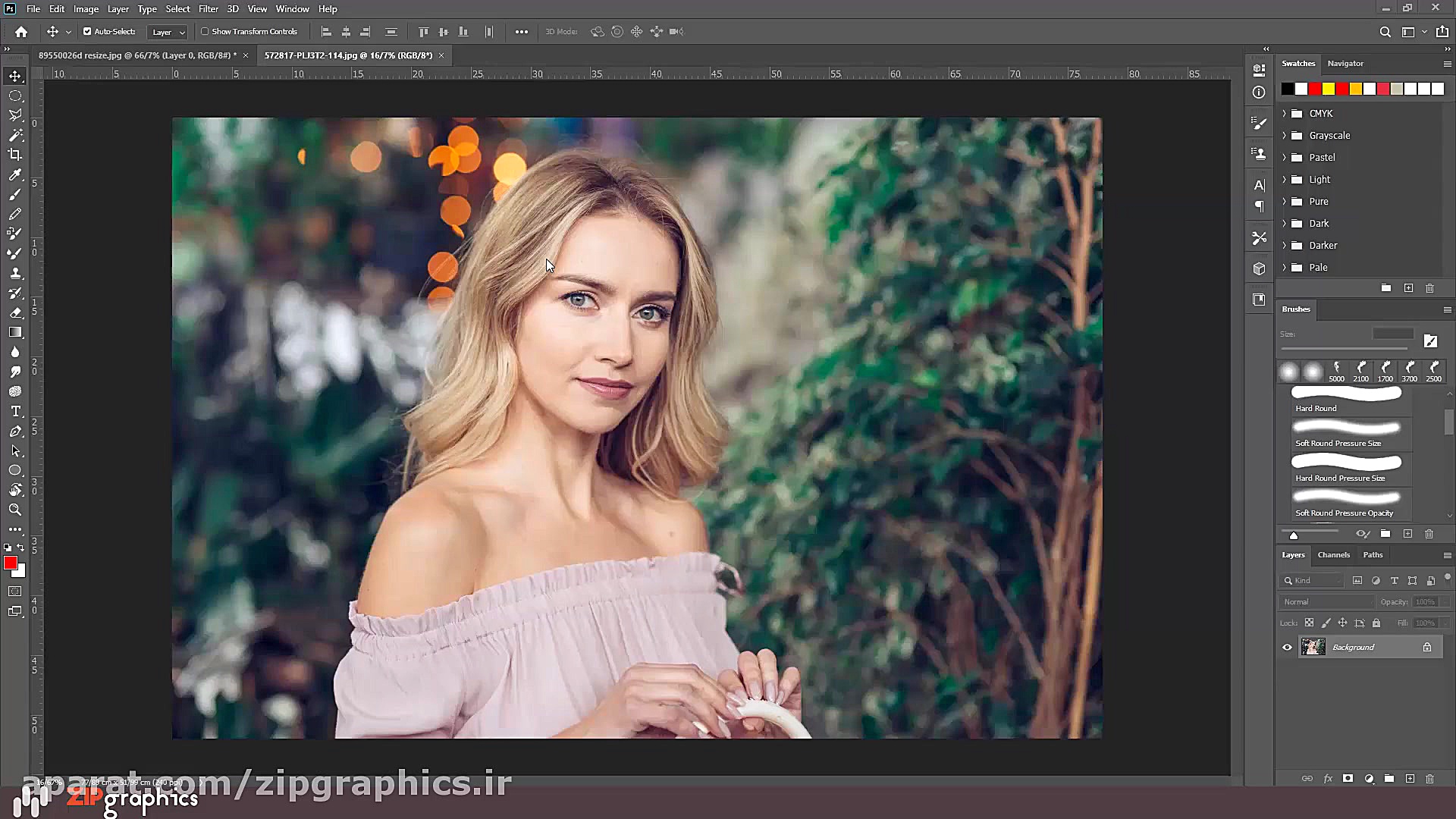Image resolution: width=1456 pixels, height=819 pixels.
Task: Select the Hard Round brush preset
Action: pos(1346,399)
